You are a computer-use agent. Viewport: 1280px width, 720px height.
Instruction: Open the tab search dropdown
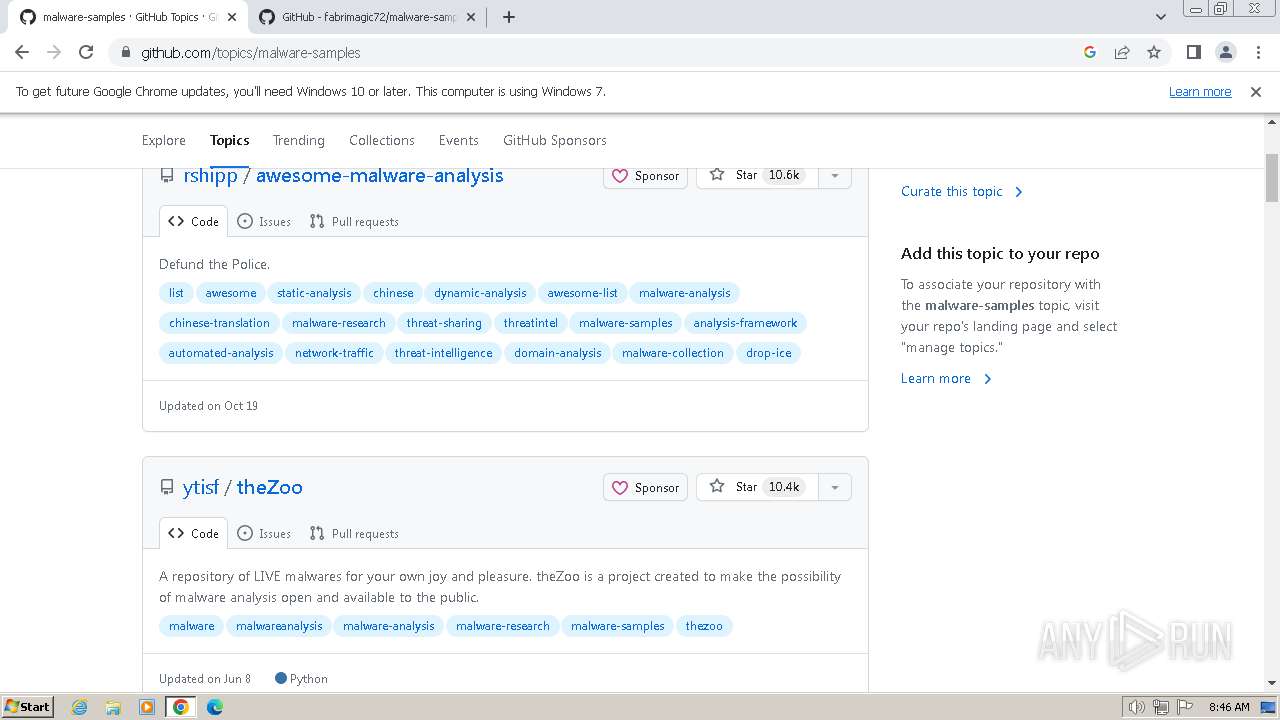[1160, 17]
